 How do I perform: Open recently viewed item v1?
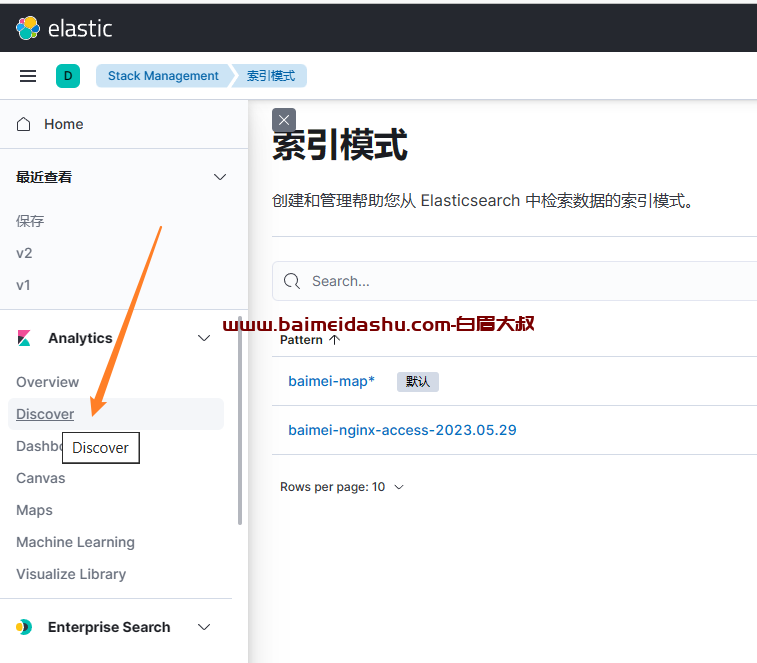pyautogui.click(x=23, y=285)
